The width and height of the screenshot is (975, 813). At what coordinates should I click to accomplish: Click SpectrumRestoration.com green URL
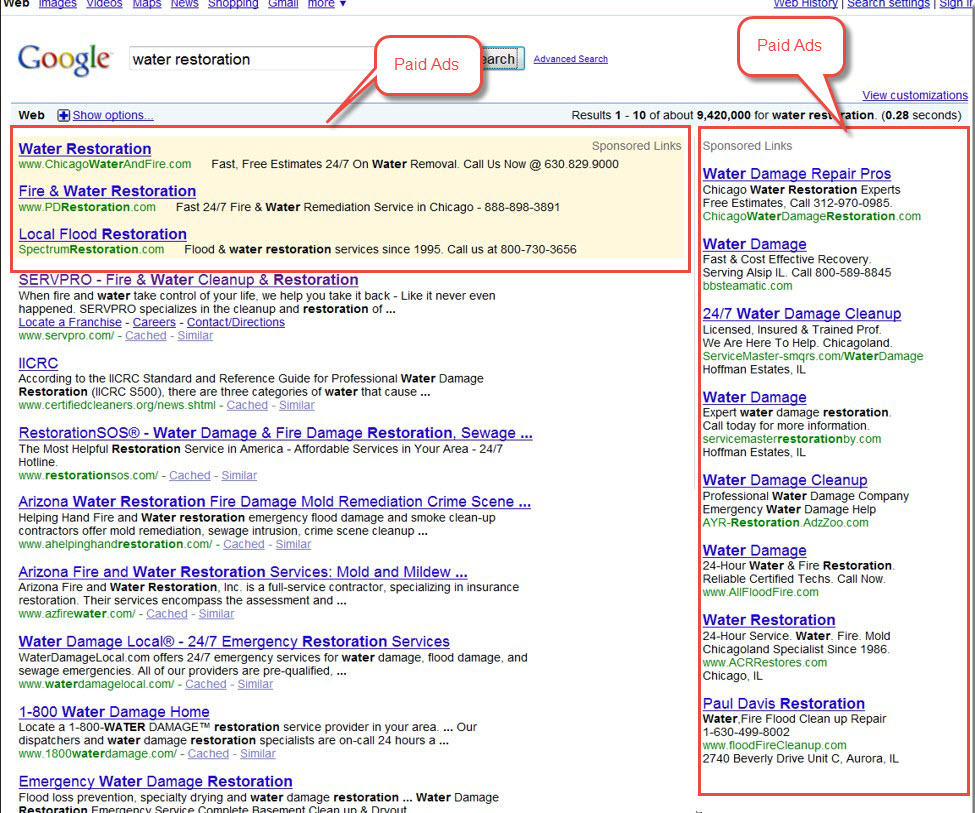point(91,249)
